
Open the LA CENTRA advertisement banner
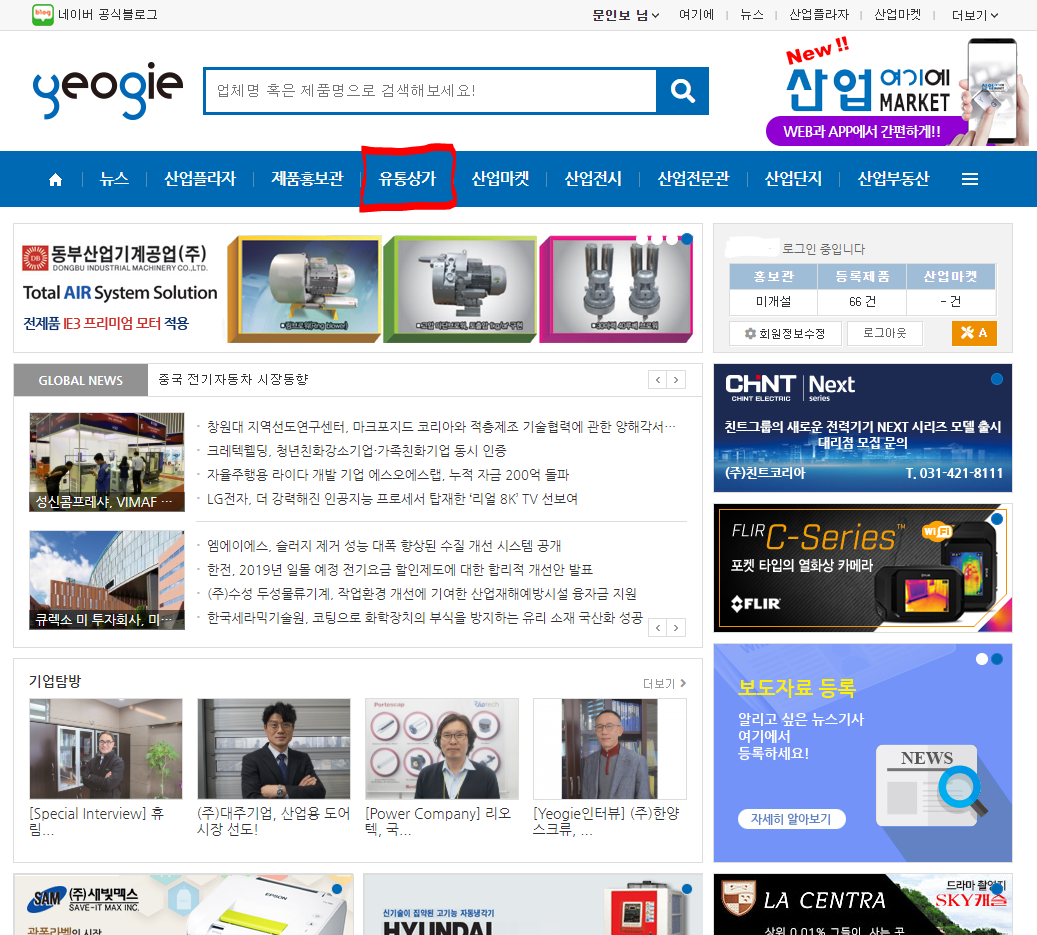pyautogui.click(x=862, y=905)
